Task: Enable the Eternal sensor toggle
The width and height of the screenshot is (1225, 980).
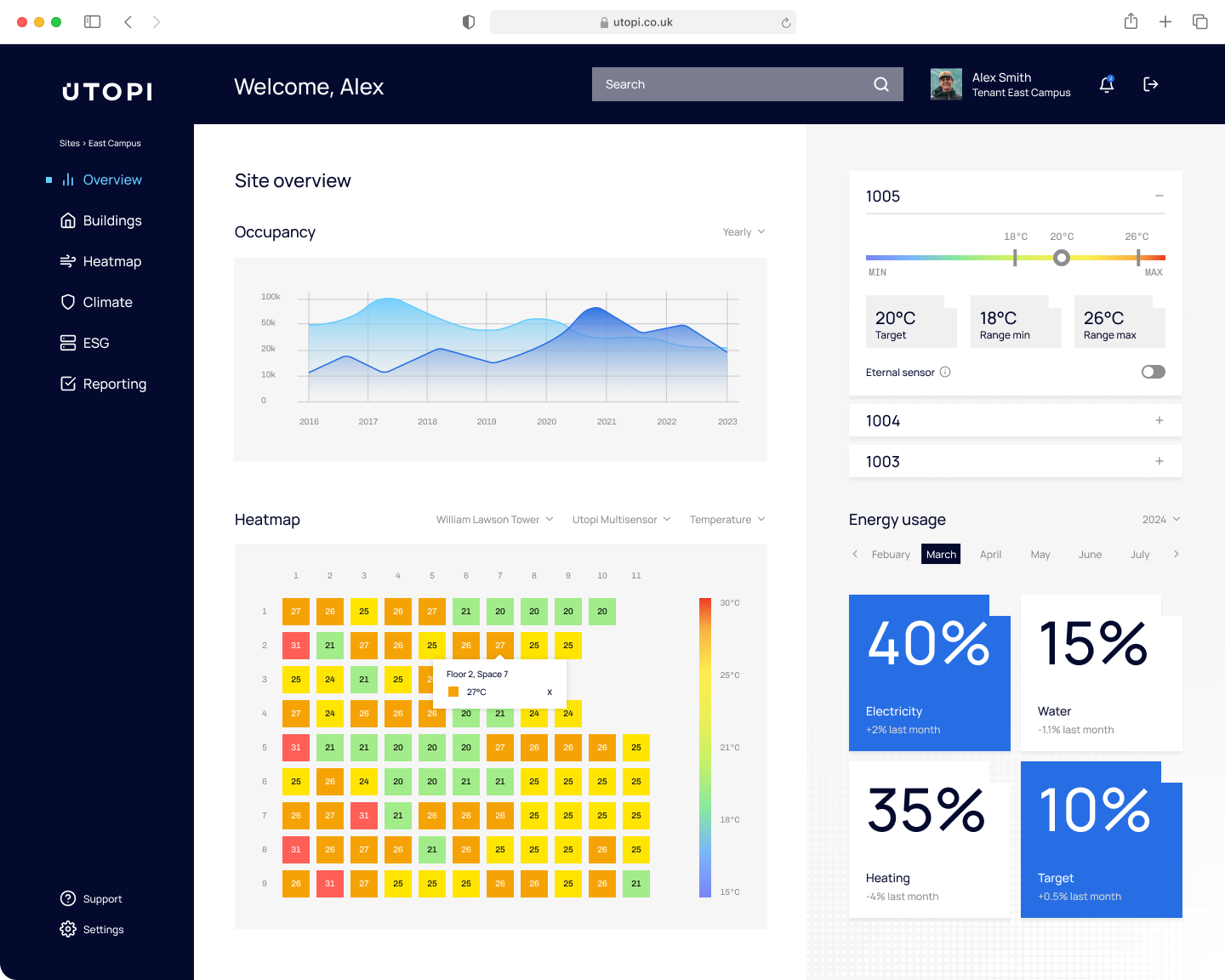Action: tap(1153, 372)
